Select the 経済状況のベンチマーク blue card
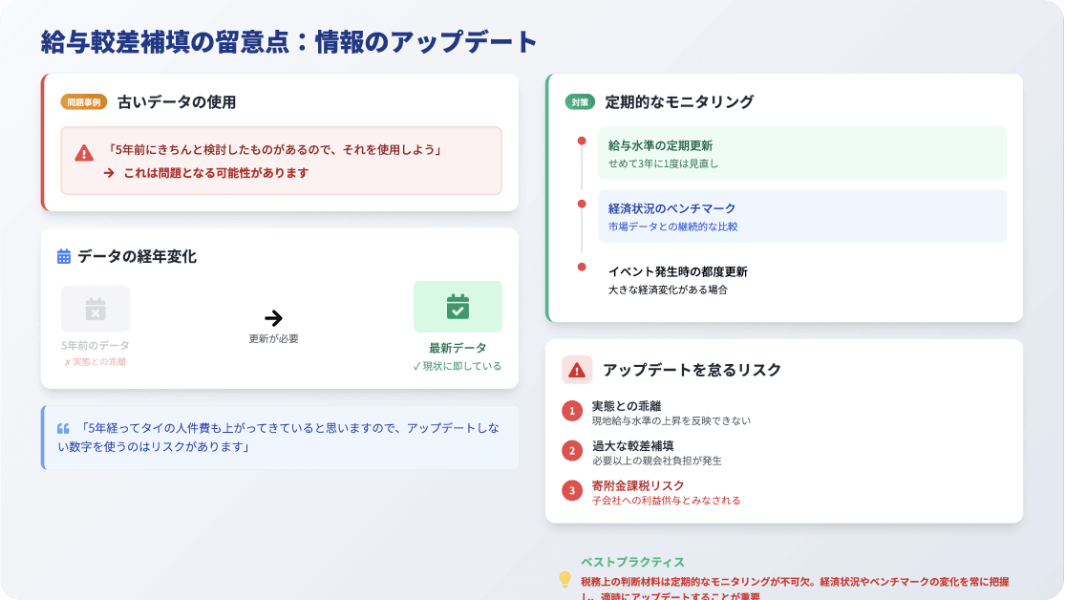 click(802, 216)
